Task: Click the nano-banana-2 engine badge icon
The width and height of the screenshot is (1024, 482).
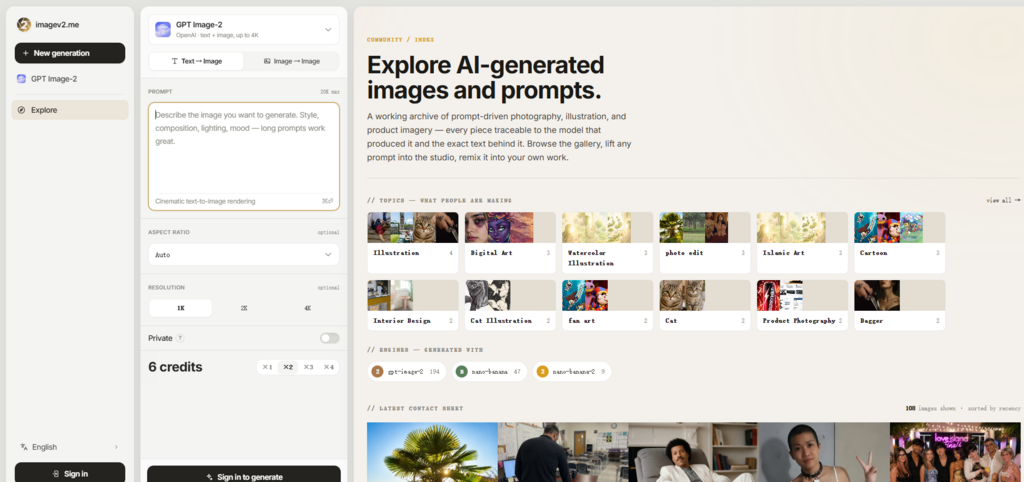Action: [x=542, y=372]
